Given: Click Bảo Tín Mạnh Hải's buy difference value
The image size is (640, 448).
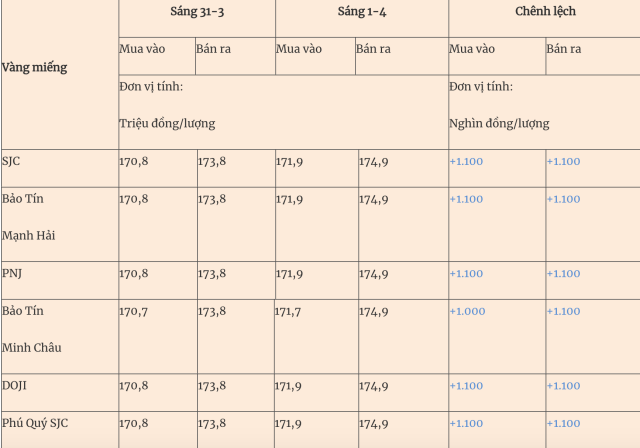Looking at the screenshot, I should 466,199.
